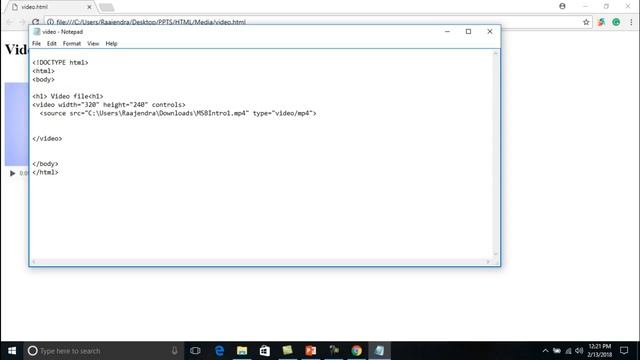Show hidden system tray icons
The width and height of the screenshot is (640, 360).
click(545, 351)
